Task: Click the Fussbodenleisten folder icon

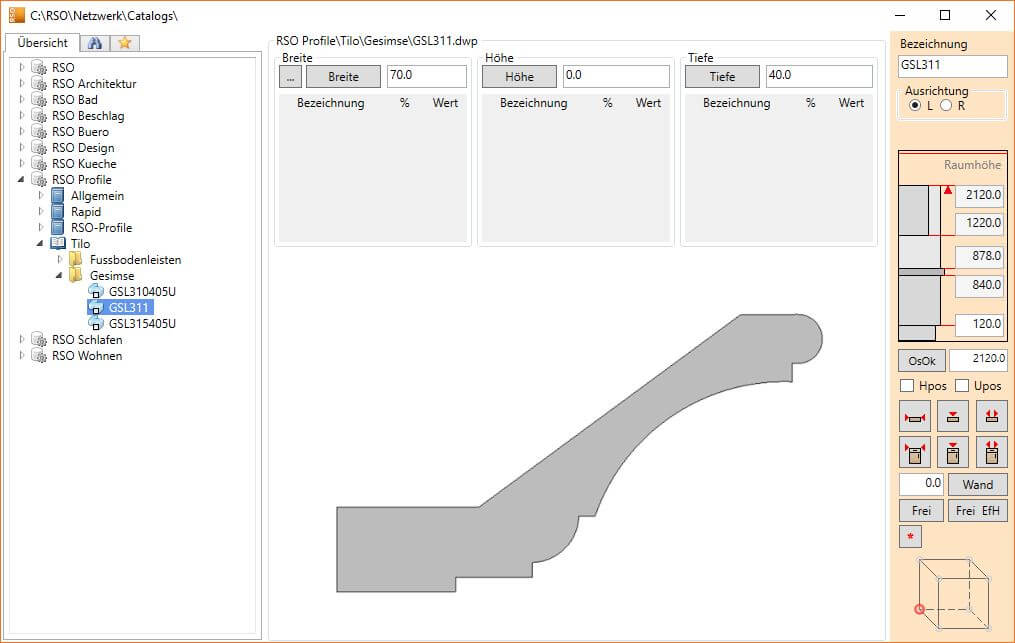Action: click(x=77, y=260)
